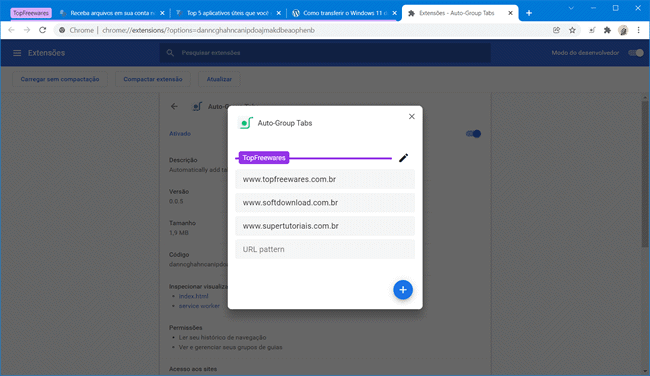Switch to Top 5 aplicativos úteis tab
This screenshot has width=650, height=376.
click(228, 13)
